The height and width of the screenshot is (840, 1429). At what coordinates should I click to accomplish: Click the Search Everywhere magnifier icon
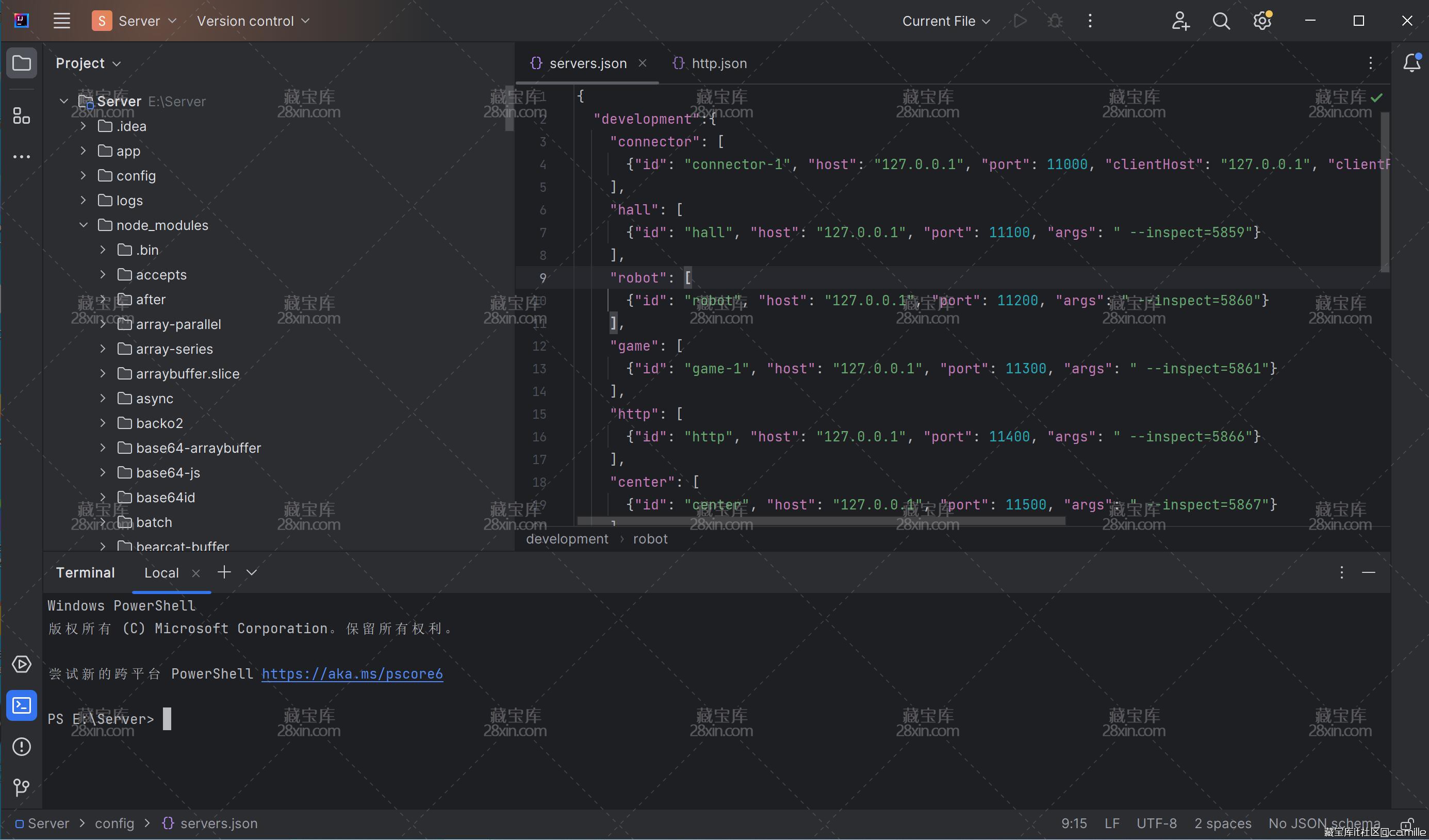click(1221, 21)
